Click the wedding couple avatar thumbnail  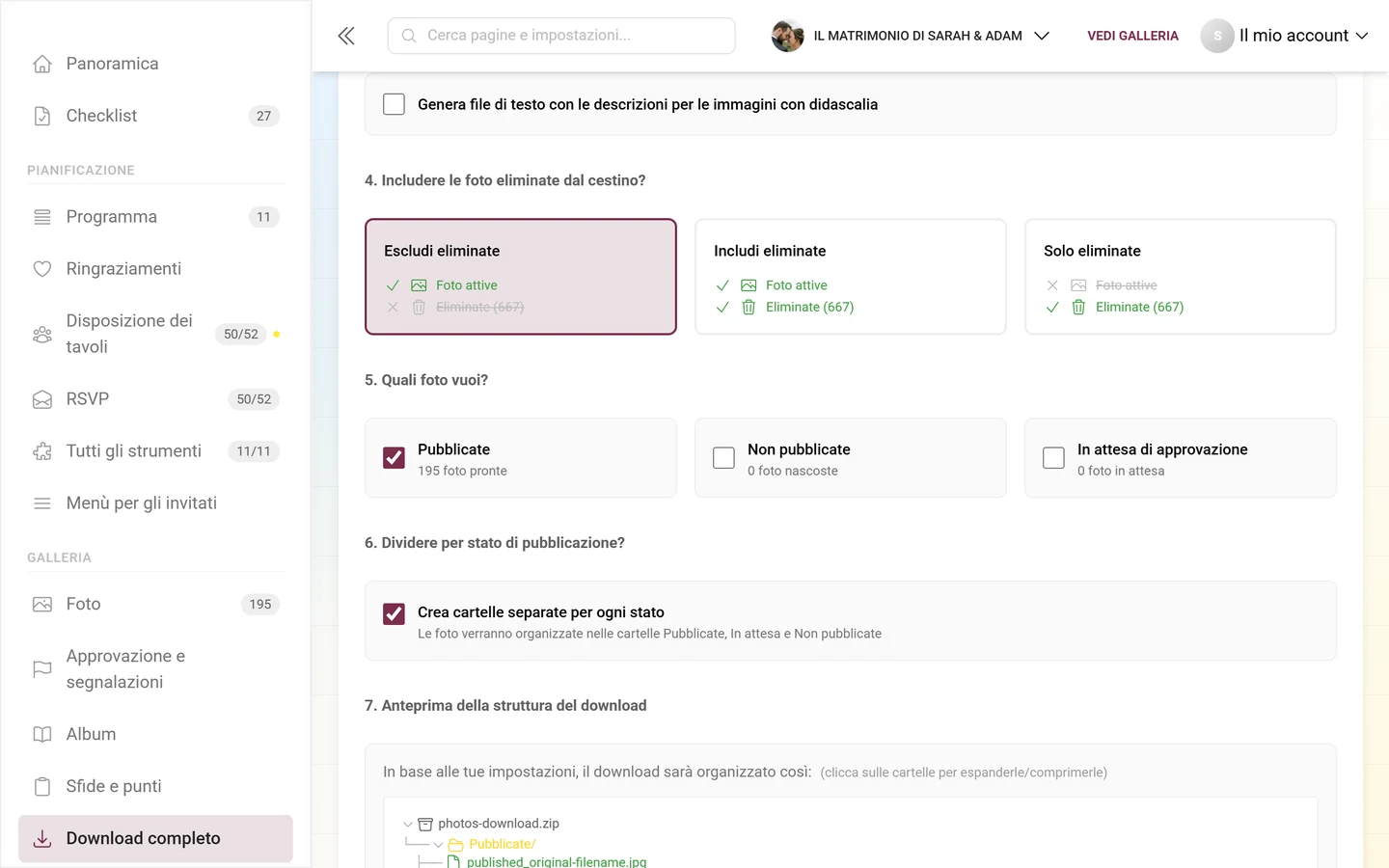(x=788, y=36)
